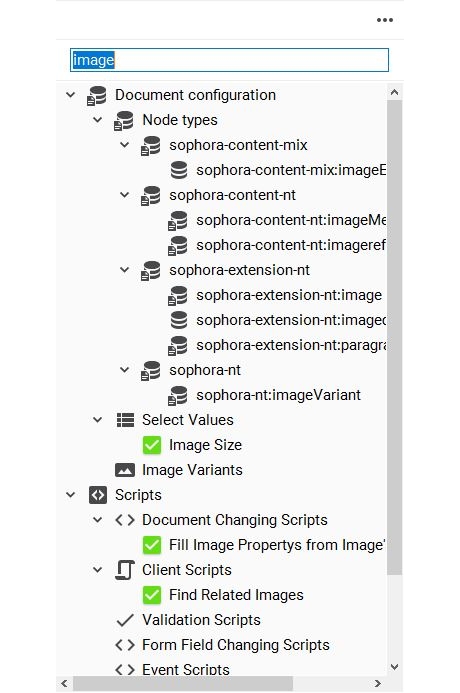Collapse the Document Changing Scripts branch

98,520
